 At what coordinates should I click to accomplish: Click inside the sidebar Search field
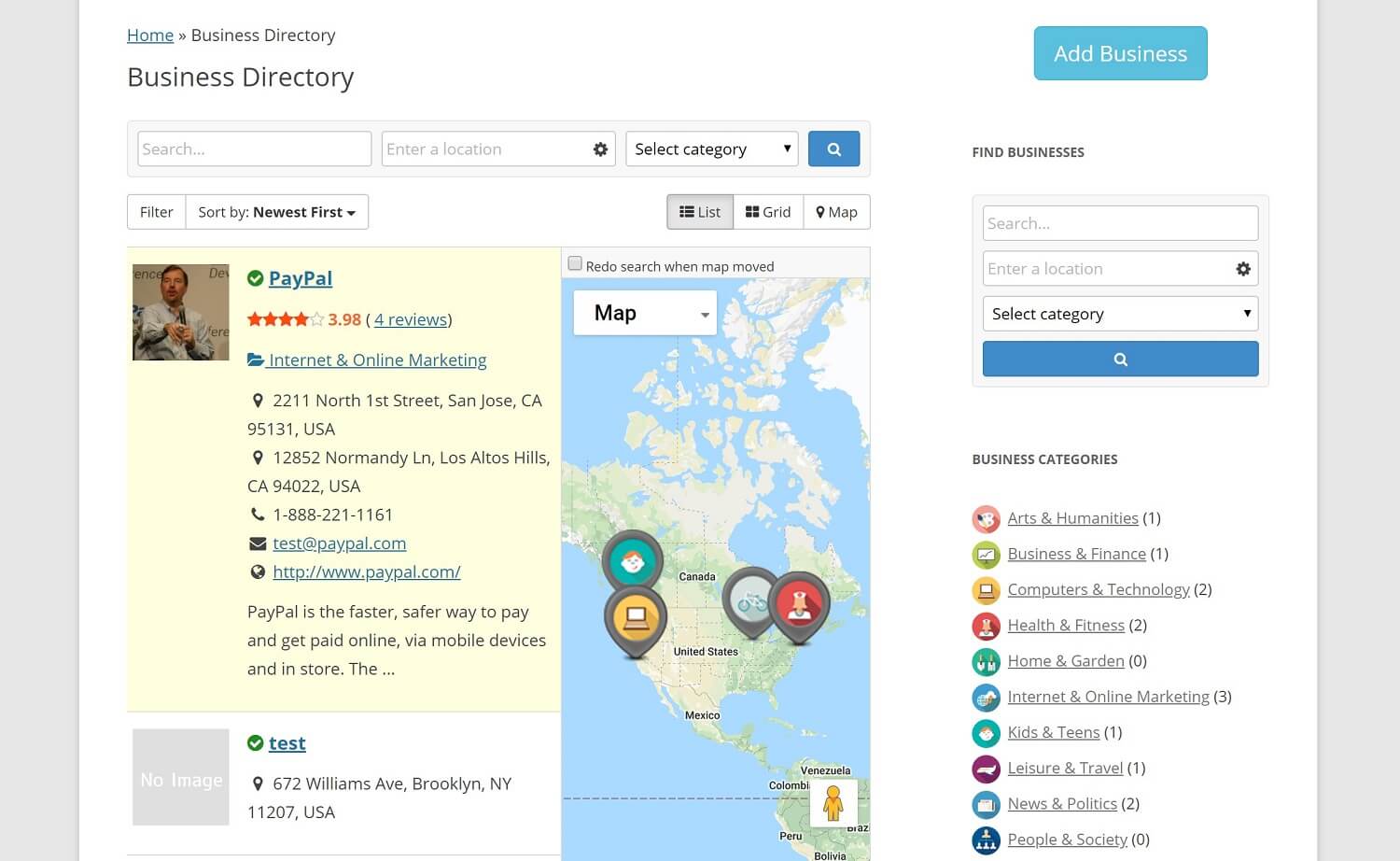1119,222
